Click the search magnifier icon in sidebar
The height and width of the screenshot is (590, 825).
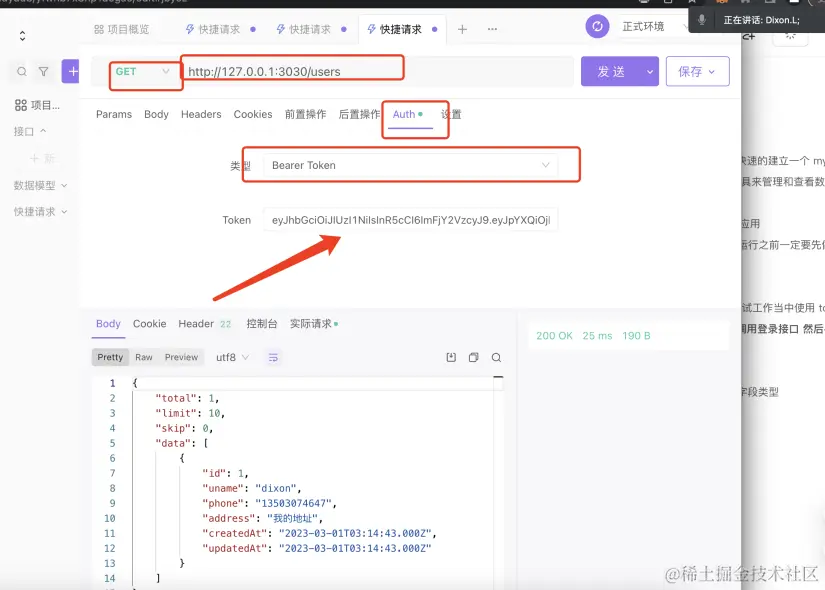[x=22, y=72]
